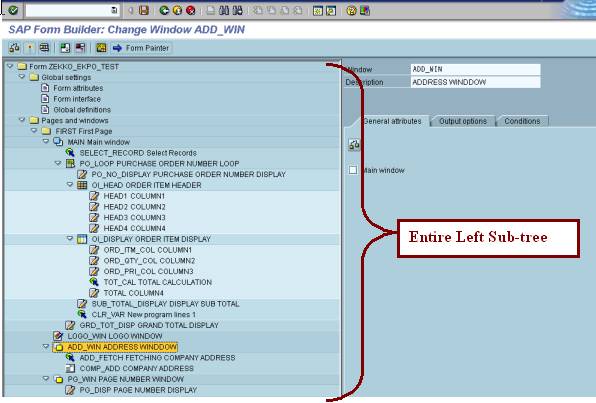Collapse the FIRST First Page node
Viewport: 596px width, 403px height.
pyautogui.click(x=34, y=130)
